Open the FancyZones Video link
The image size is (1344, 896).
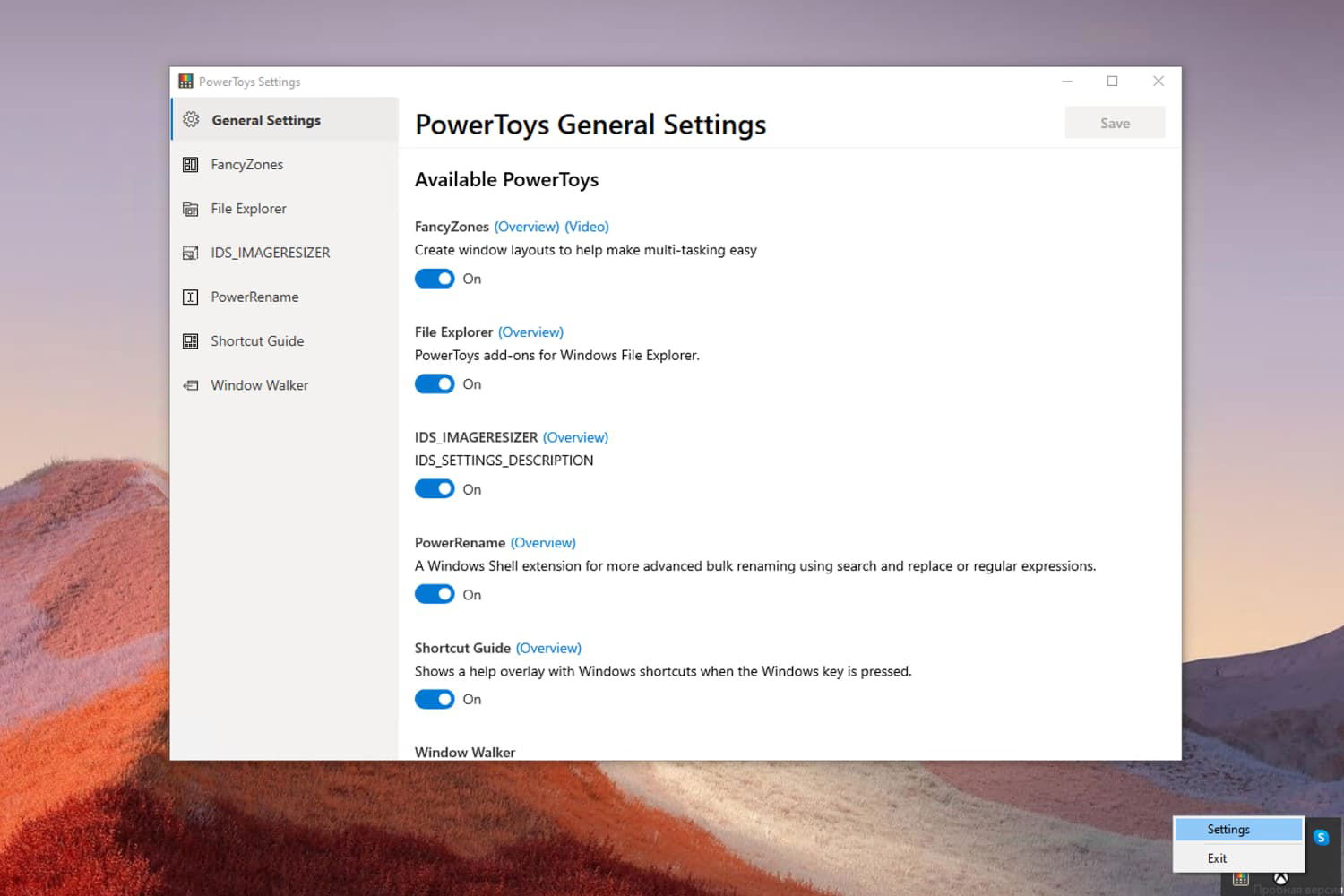(x=587, y=227)
